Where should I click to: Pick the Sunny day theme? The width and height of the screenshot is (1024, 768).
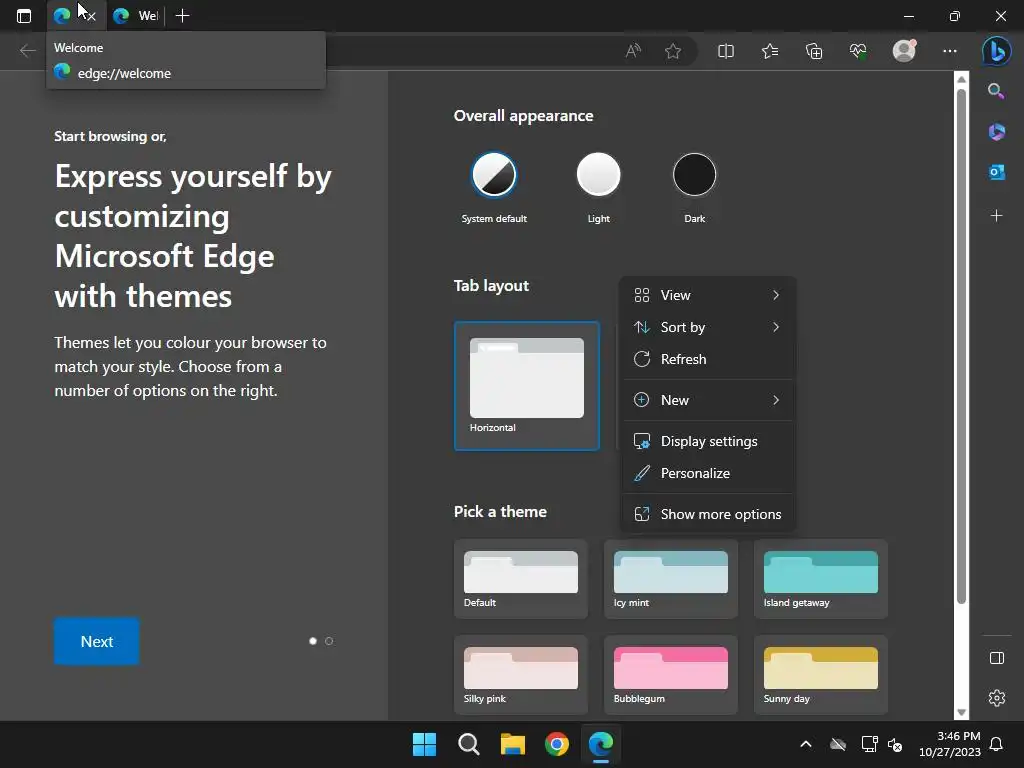click(x=821, y=675)
